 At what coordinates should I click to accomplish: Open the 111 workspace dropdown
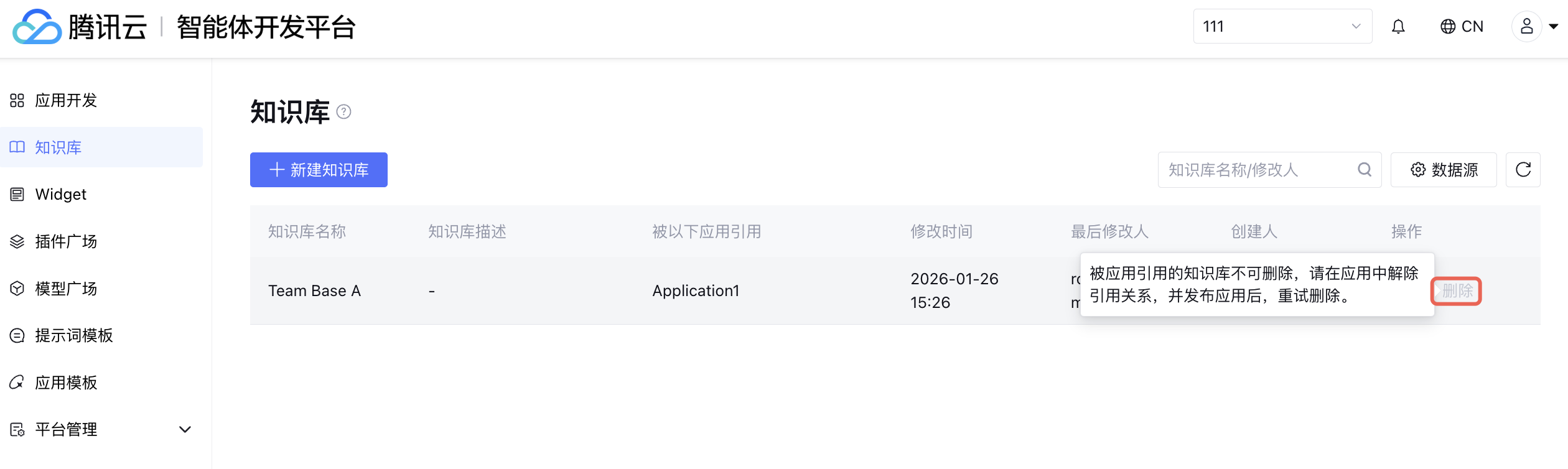point(1282,27)
